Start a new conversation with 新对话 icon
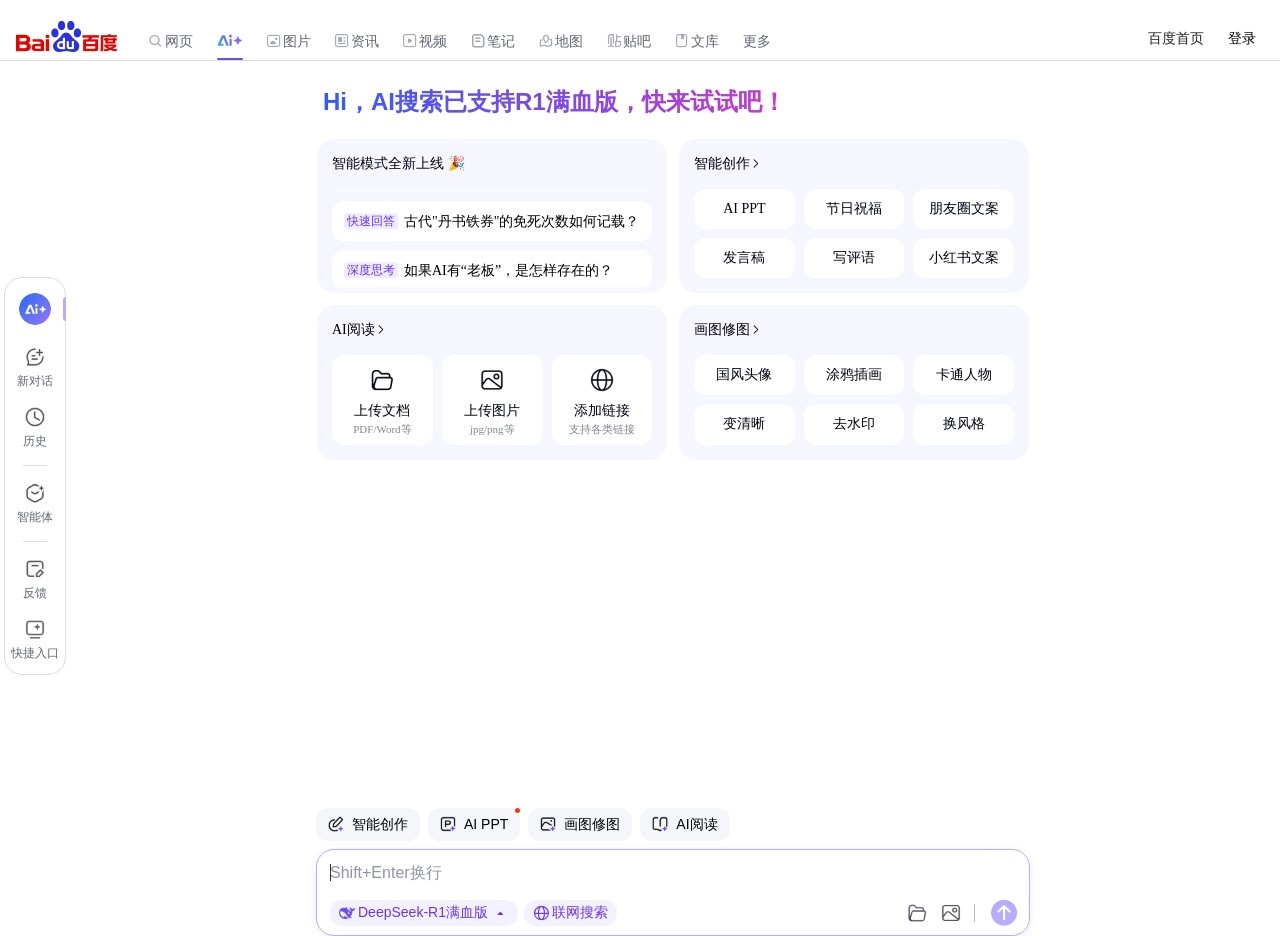The height and width of the screenshot is (936, 1280). click(35, 357)
